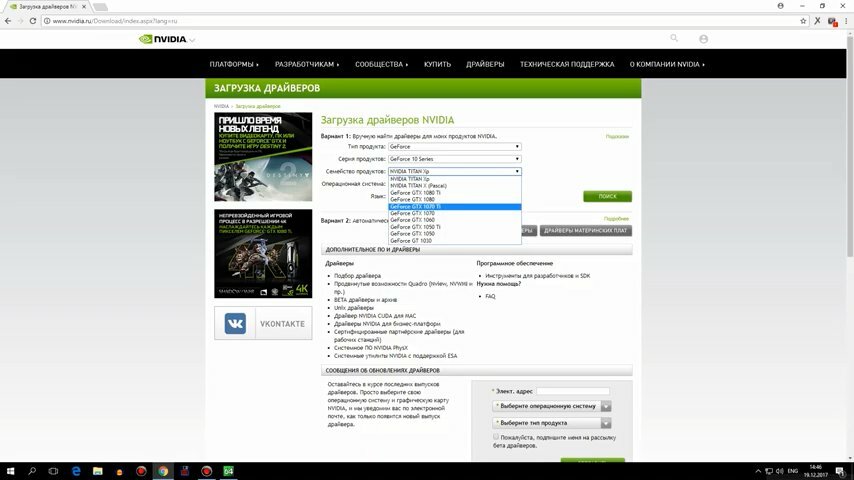Open the VKONTAKTE social banner
The image size is (854, 480).
pos(263,324)
